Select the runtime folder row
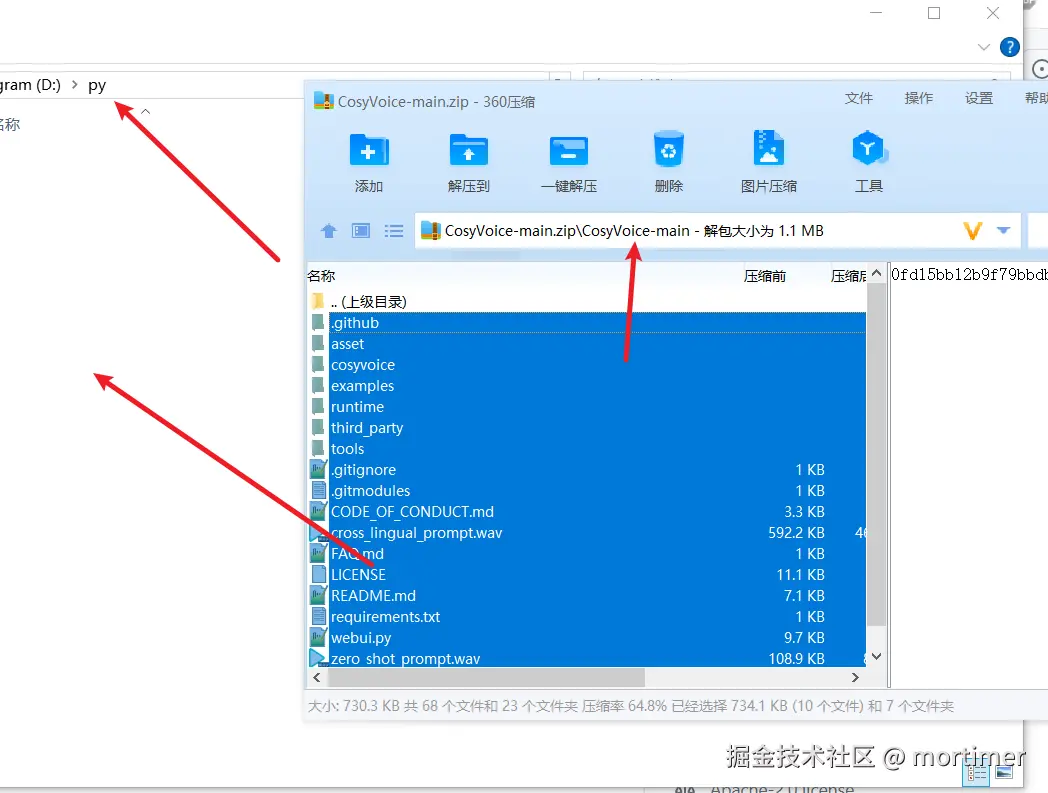 tap(587, 407)
